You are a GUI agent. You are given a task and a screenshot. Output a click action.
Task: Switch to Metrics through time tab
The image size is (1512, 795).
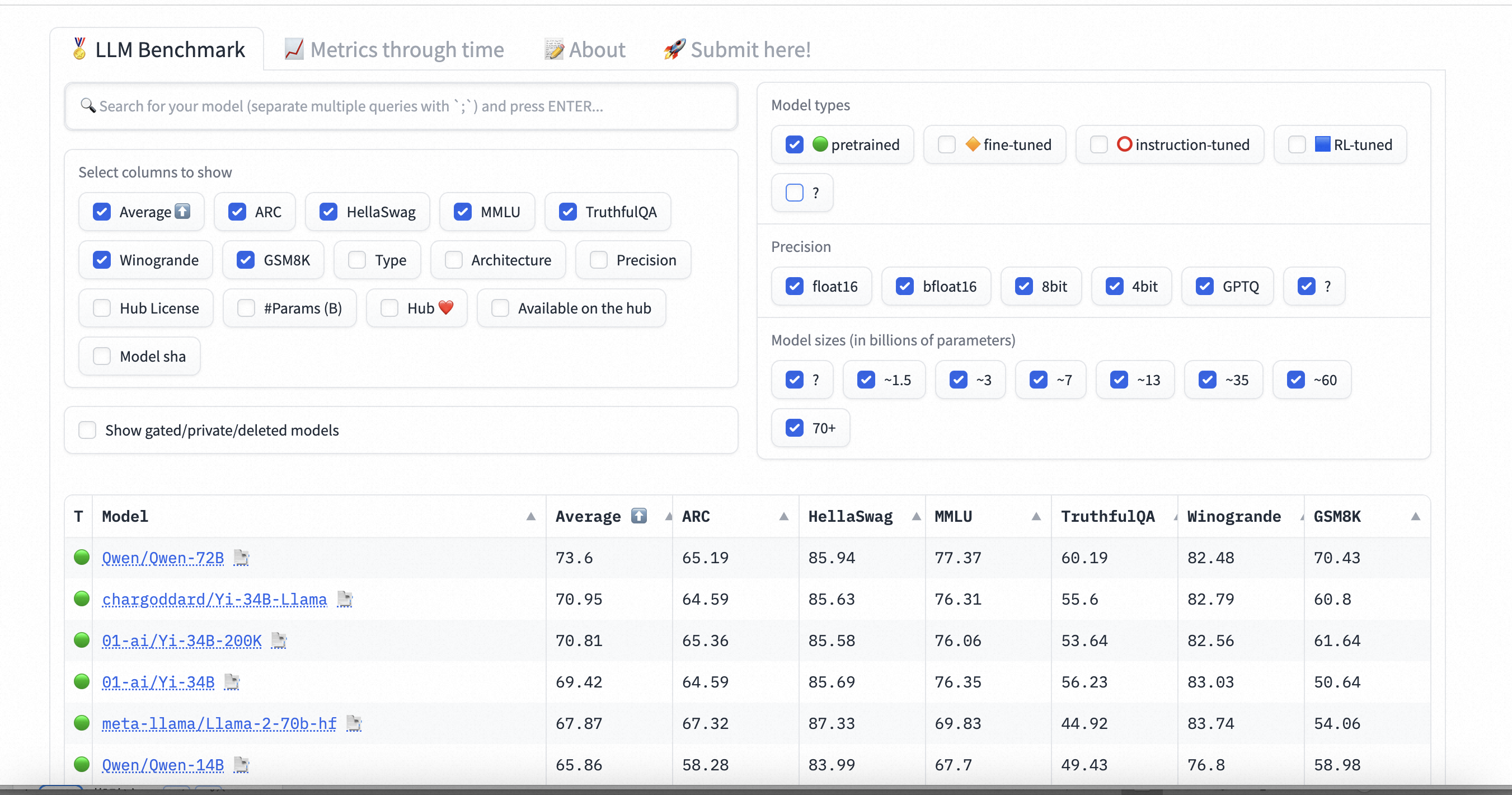(x=394, y=49)
